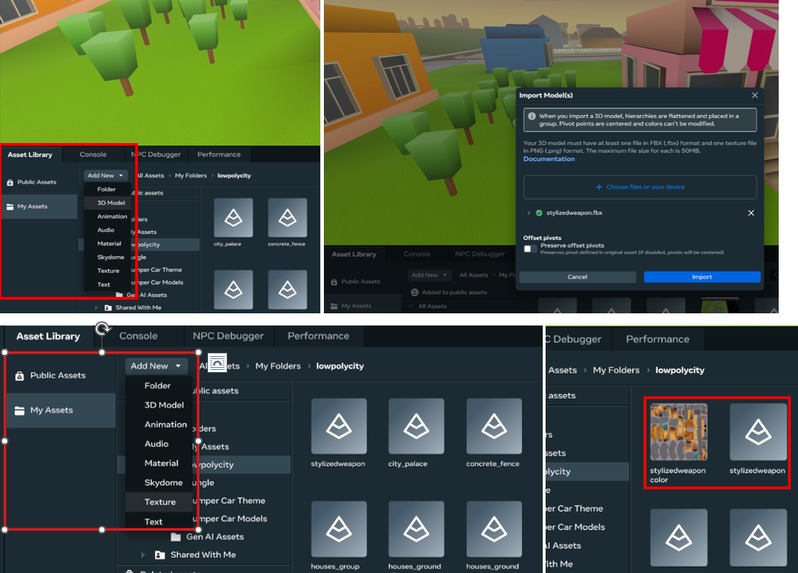Select the Car Models tree row in the stylizedweapon color view
798x573 pixels.
pos(587,527)
